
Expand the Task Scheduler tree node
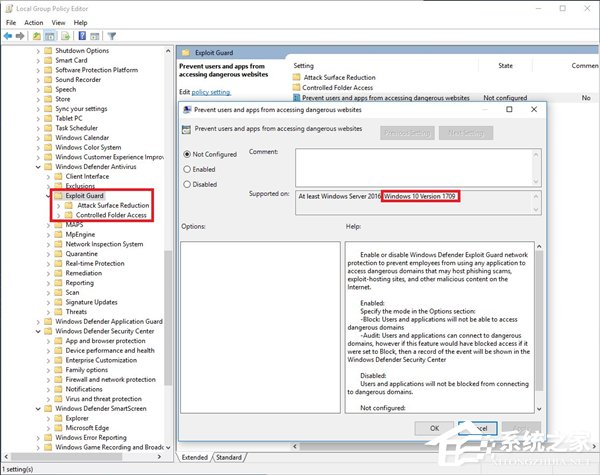(x=38, y=128)
